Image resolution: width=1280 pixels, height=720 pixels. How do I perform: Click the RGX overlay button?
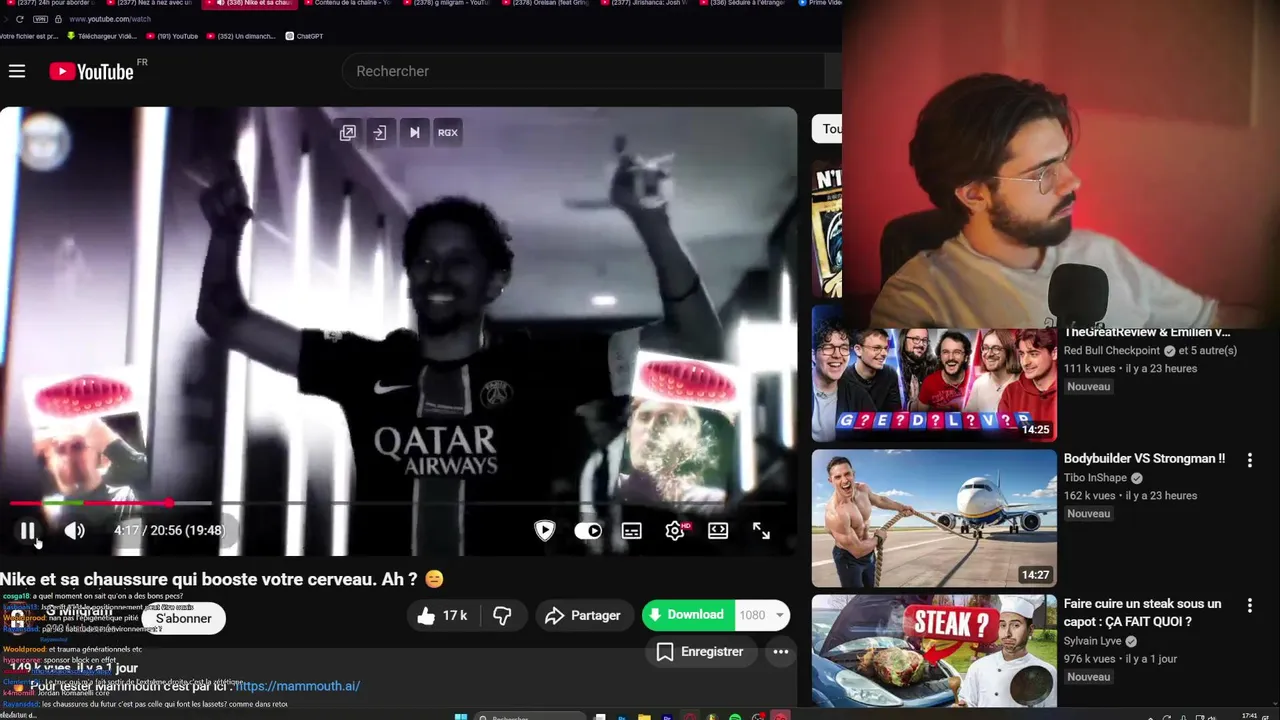coord(448,132)
